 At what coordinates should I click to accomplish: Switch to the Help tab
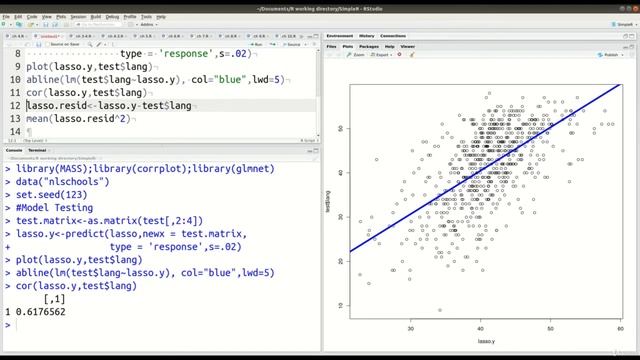389,47
